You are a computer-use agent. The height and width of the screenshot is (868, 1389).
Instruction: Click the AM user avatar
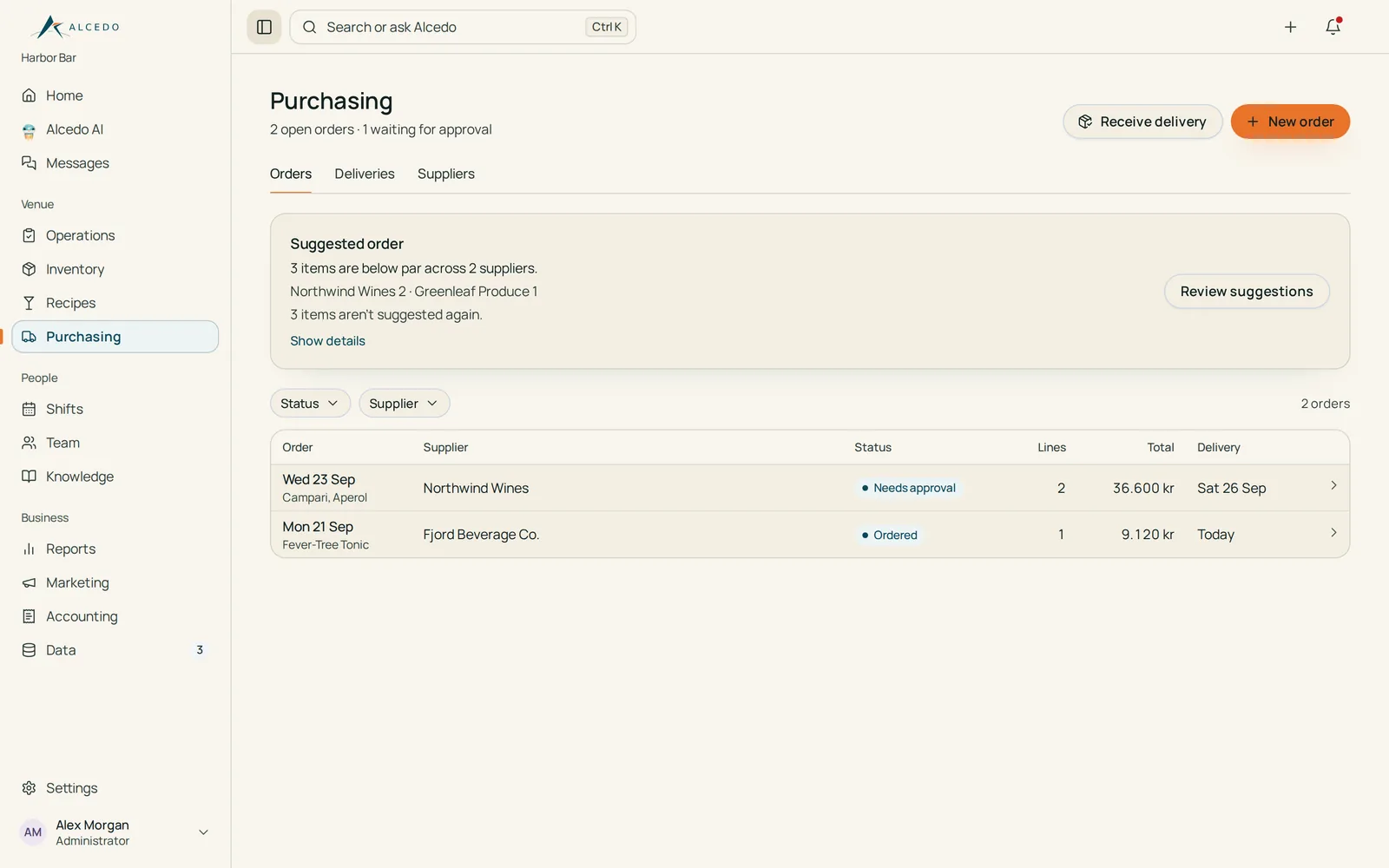coord(33,832)
